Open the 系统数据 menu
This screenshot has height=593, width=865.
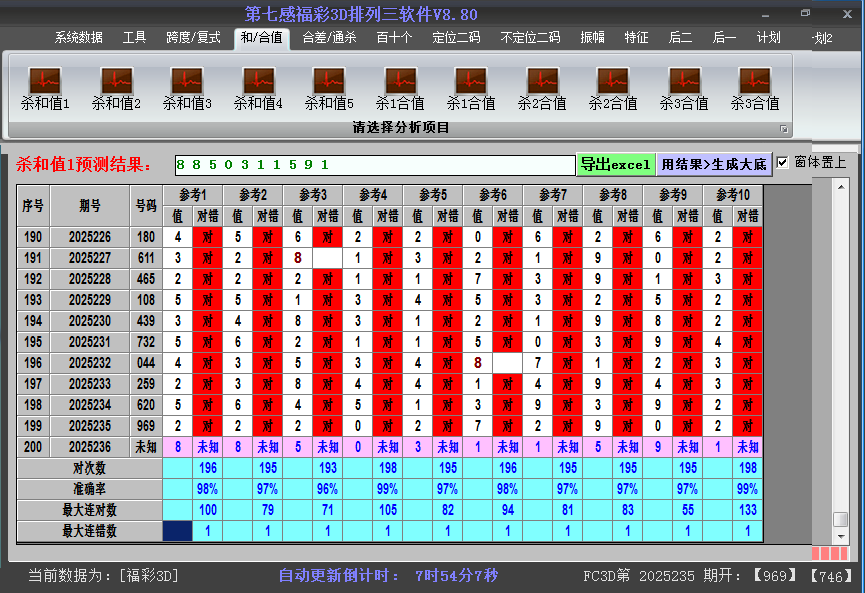78,38
